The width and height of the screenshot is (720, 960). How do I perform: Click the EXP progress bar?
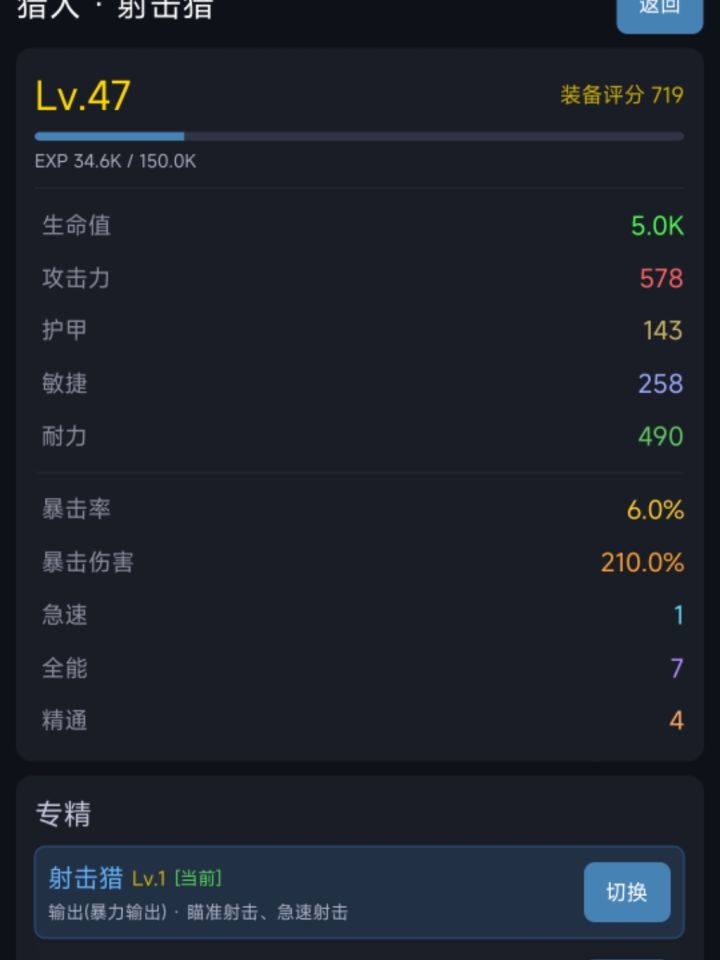coord(359,136)
